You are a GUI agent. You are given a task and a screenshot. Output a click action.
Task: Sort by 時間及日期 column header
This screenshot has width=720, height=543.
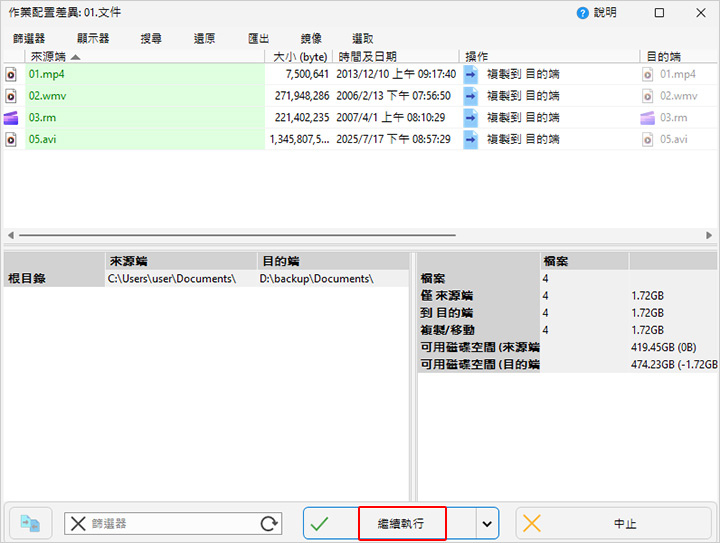click(x=396, y=56)
